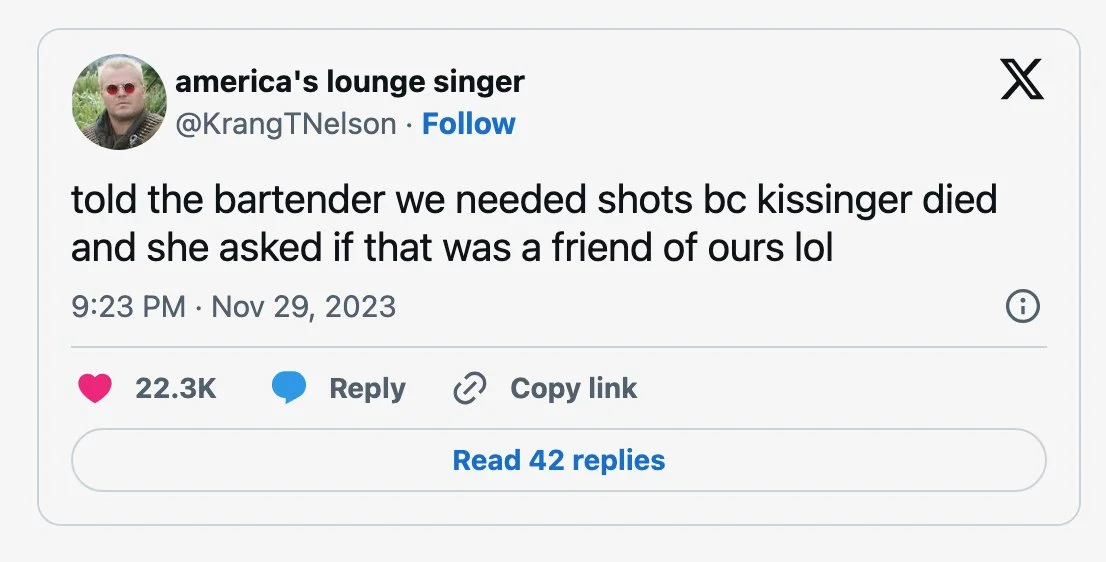1106x562 pixels.
Task: Open the author's profile picture
Action: pyautogui.click(x=119, y=102)
